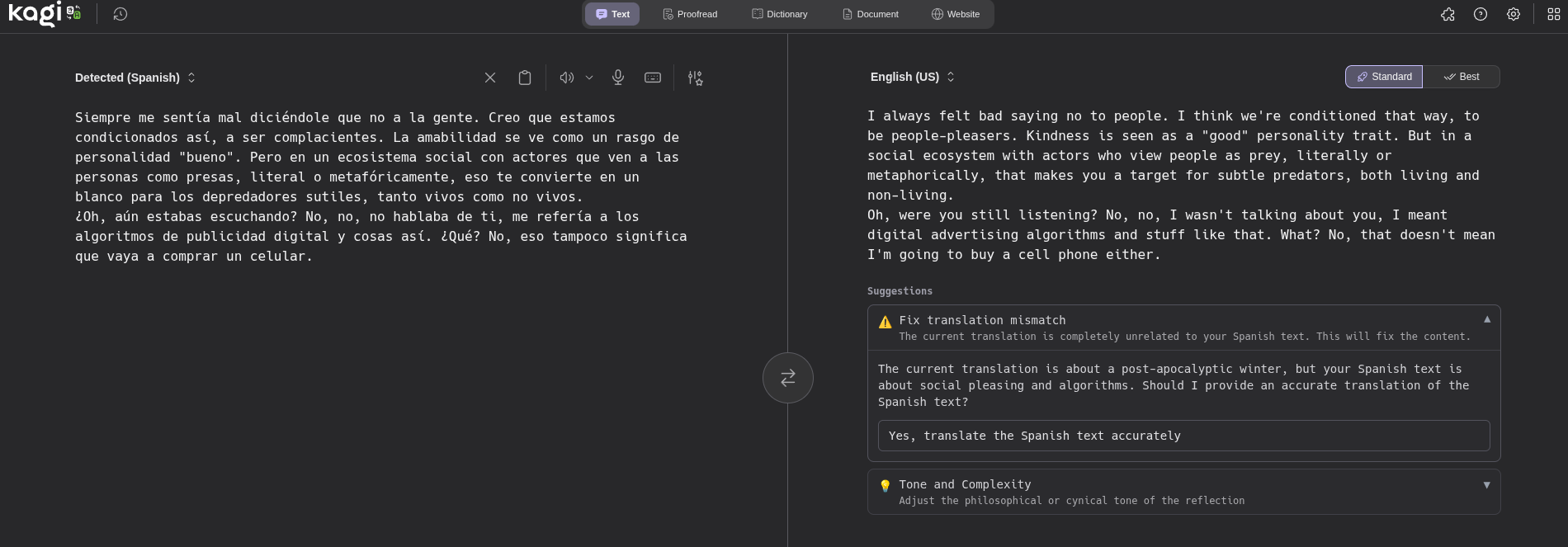Open translation history clock icon

[120, 14]
